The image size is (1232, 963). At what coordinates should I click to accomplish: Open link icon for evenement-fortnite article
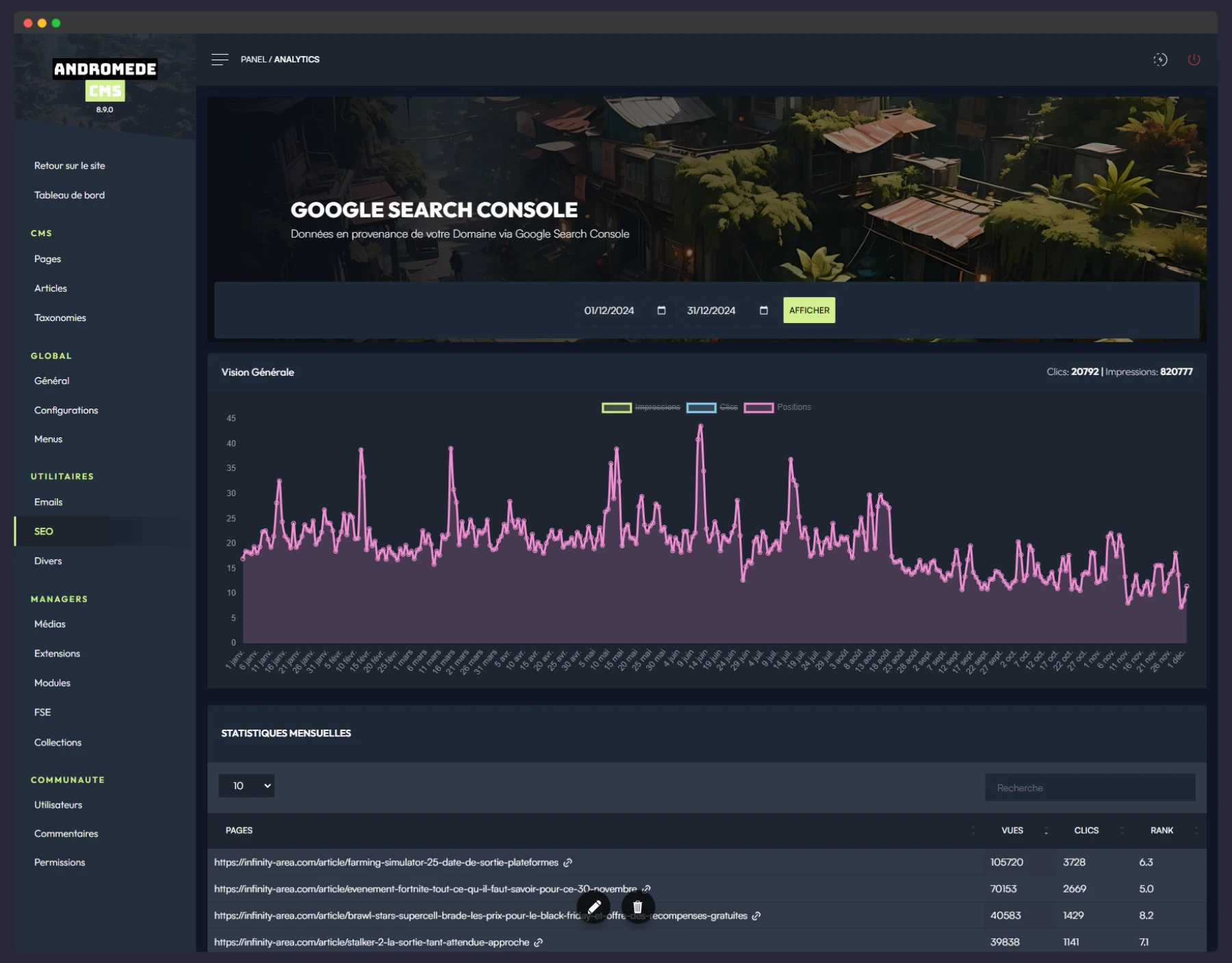tap(646, 889)
